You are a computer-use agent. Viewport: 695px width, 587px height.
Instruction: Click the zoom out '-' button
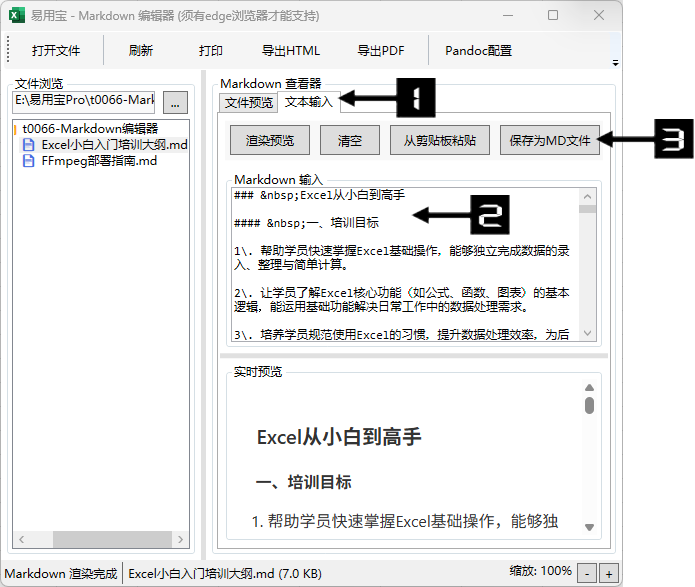pyautogui.click(x=587, y=574)
